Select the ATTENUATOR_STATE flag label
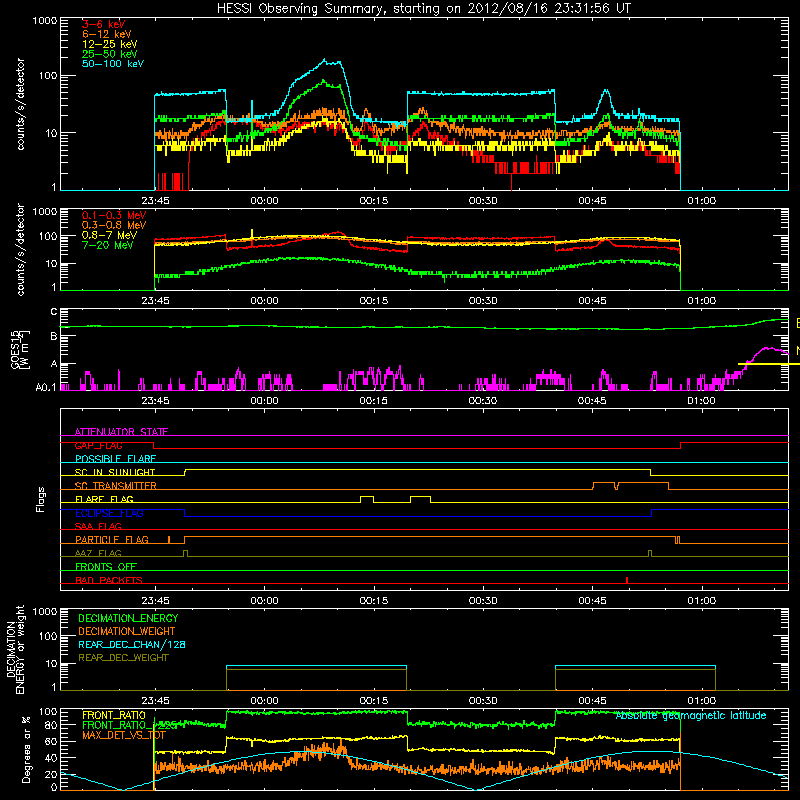800x800 pixels. 121,432
